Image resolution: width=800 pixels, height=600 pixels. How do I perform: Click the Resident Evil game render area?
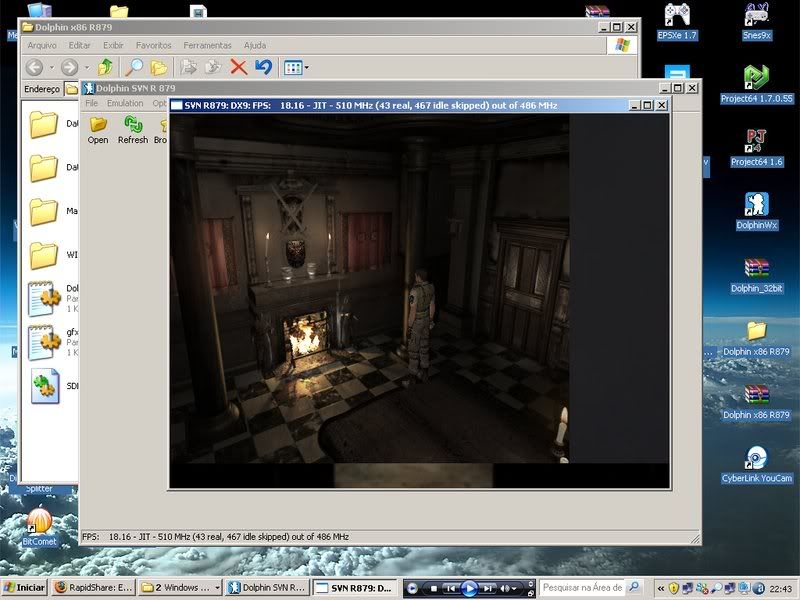click(x=419, y=301)
